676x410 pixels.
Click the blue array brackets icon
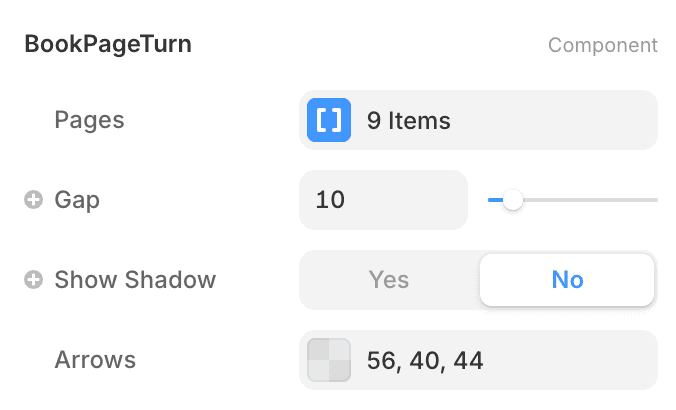point(329,120)
